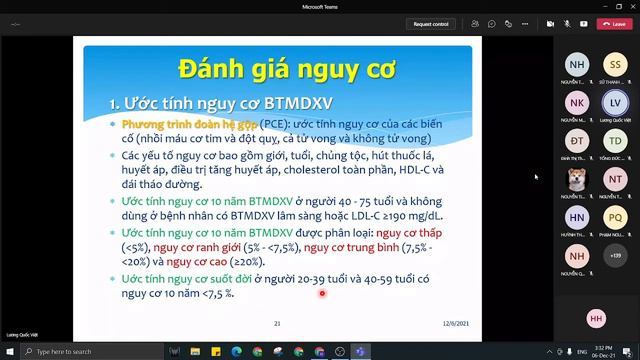
Task: Show participants panel icon
Action: click(475, 24)
